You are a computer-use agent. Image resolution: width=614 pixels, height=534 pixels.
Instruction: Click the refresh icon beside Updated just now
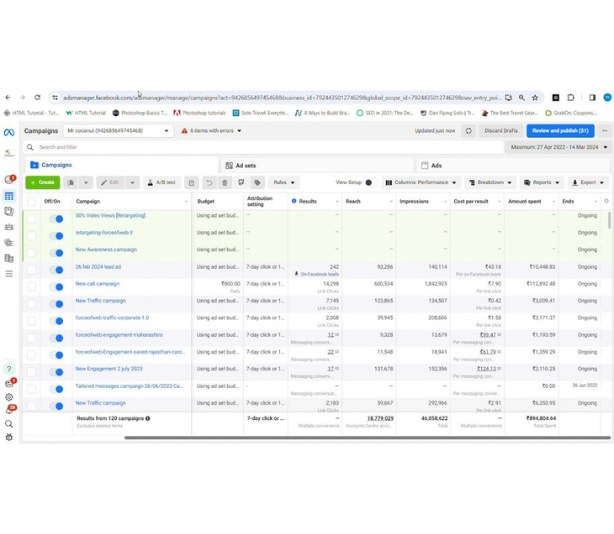click(468, 131)
